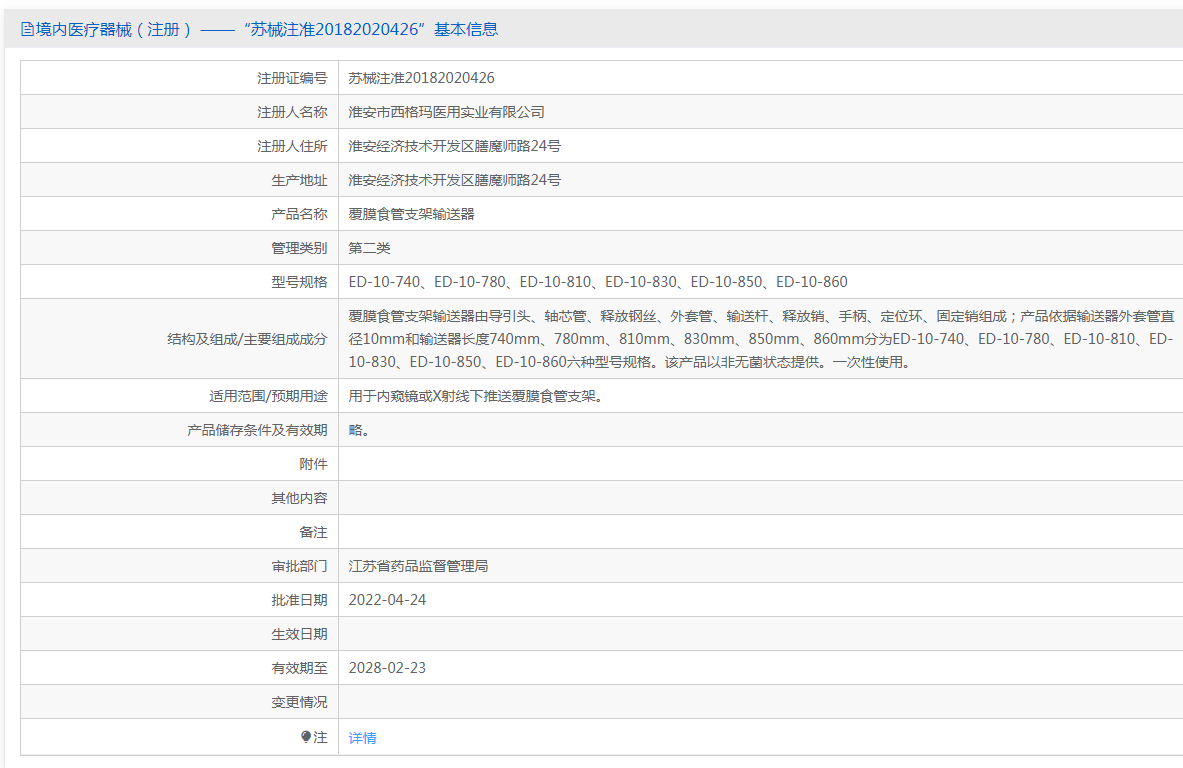The image size is (1183, 768).
Task: Click the document icon in the header
Action: 27,30
